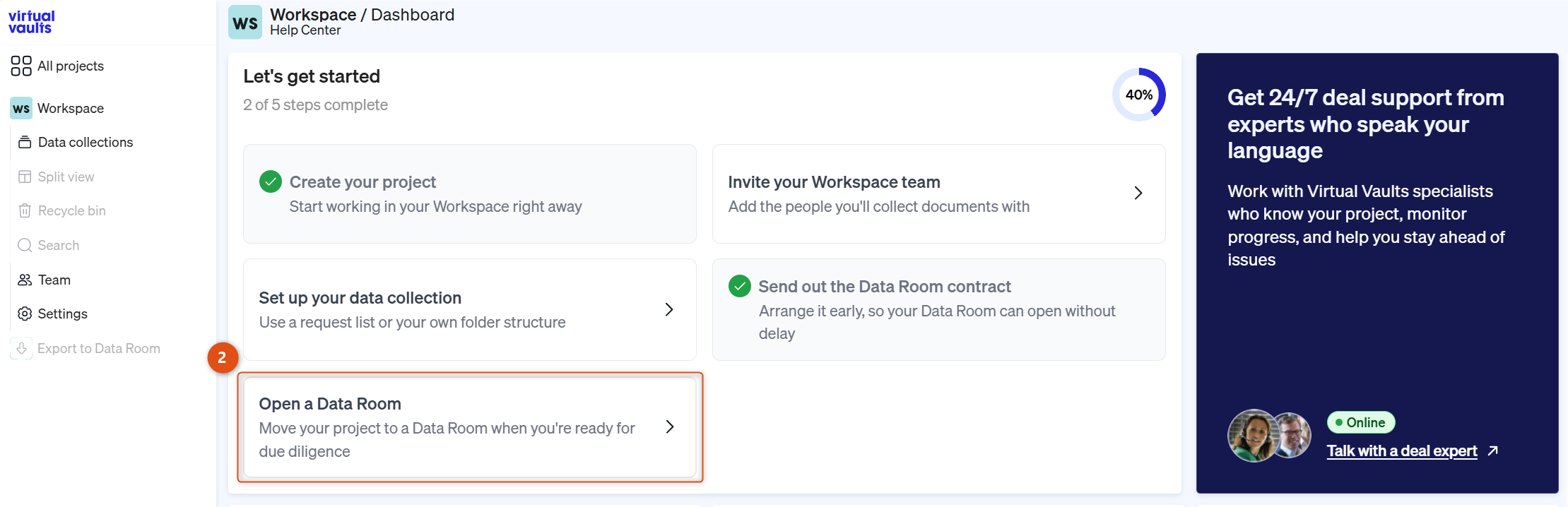The image size is (1568, 507).
Task: Click the Settings gear icon
Action: point(25,314)
